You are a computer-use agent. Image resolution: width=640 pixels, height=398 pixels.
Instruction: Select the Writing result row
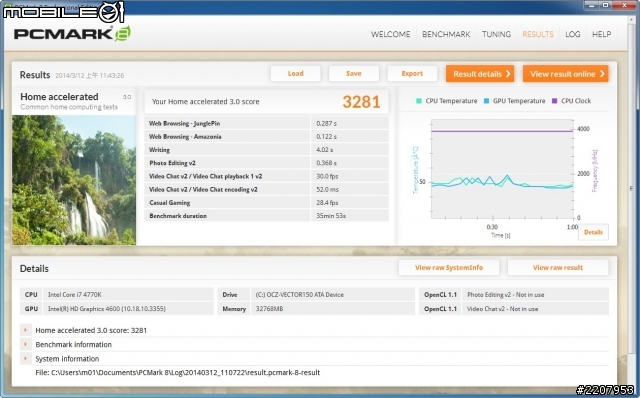tap(266, 150)
